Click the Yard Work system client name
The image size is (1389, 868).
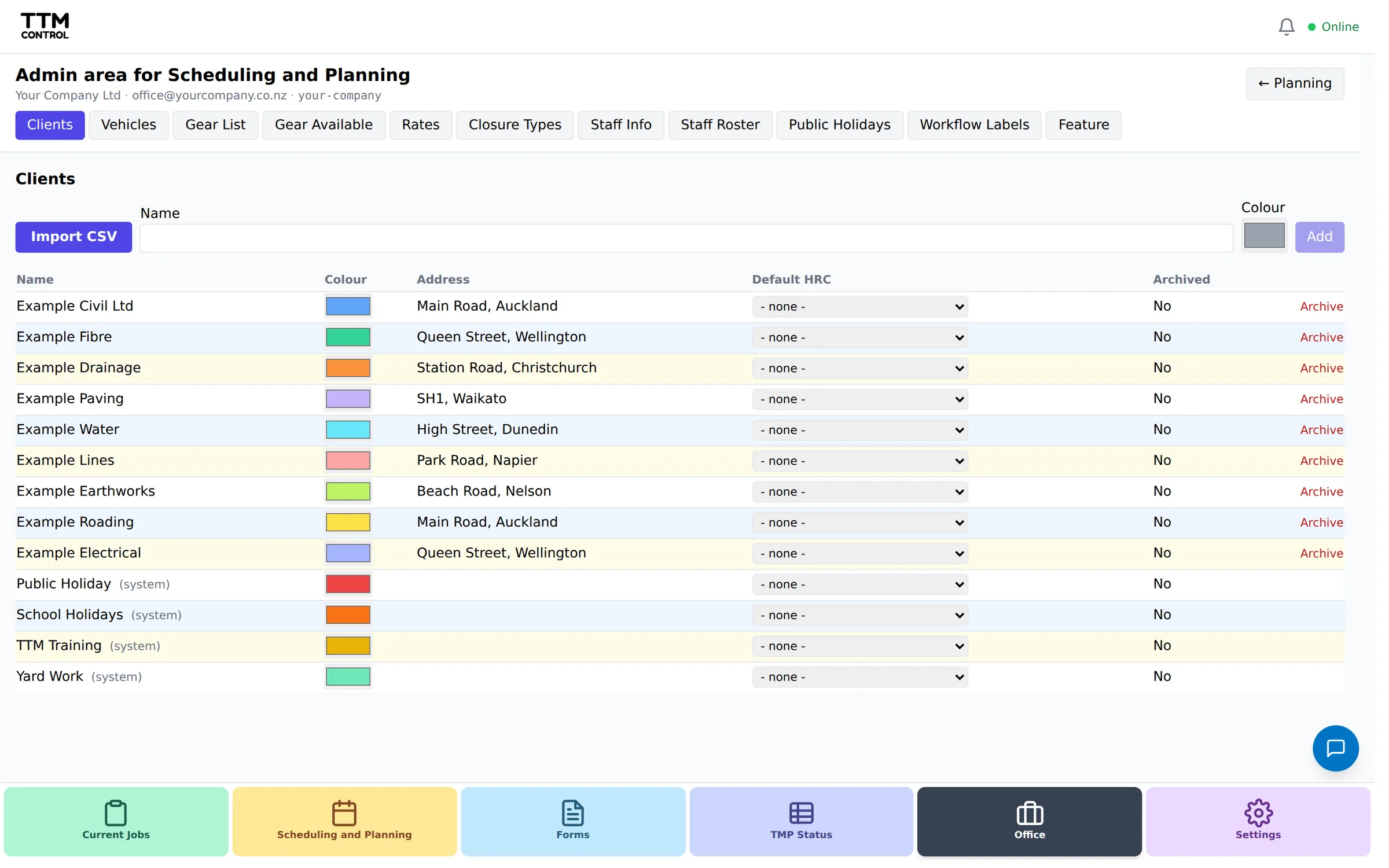tap(50, 676)
